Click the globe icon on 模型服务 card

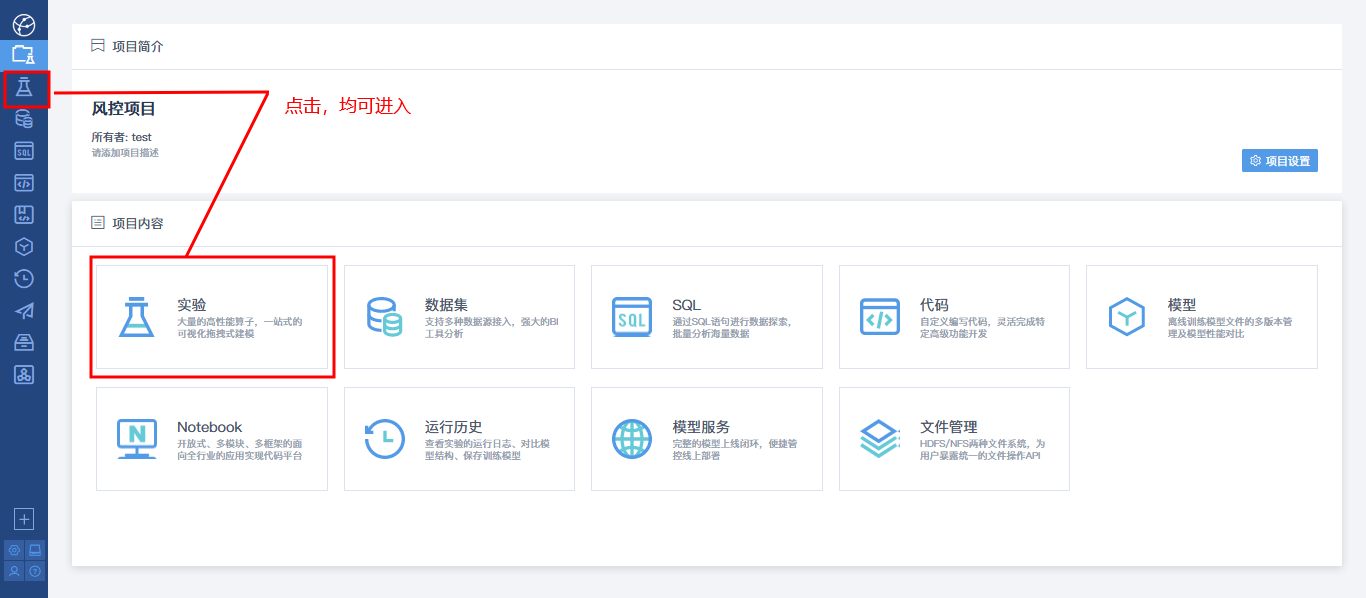pos(632,439)
